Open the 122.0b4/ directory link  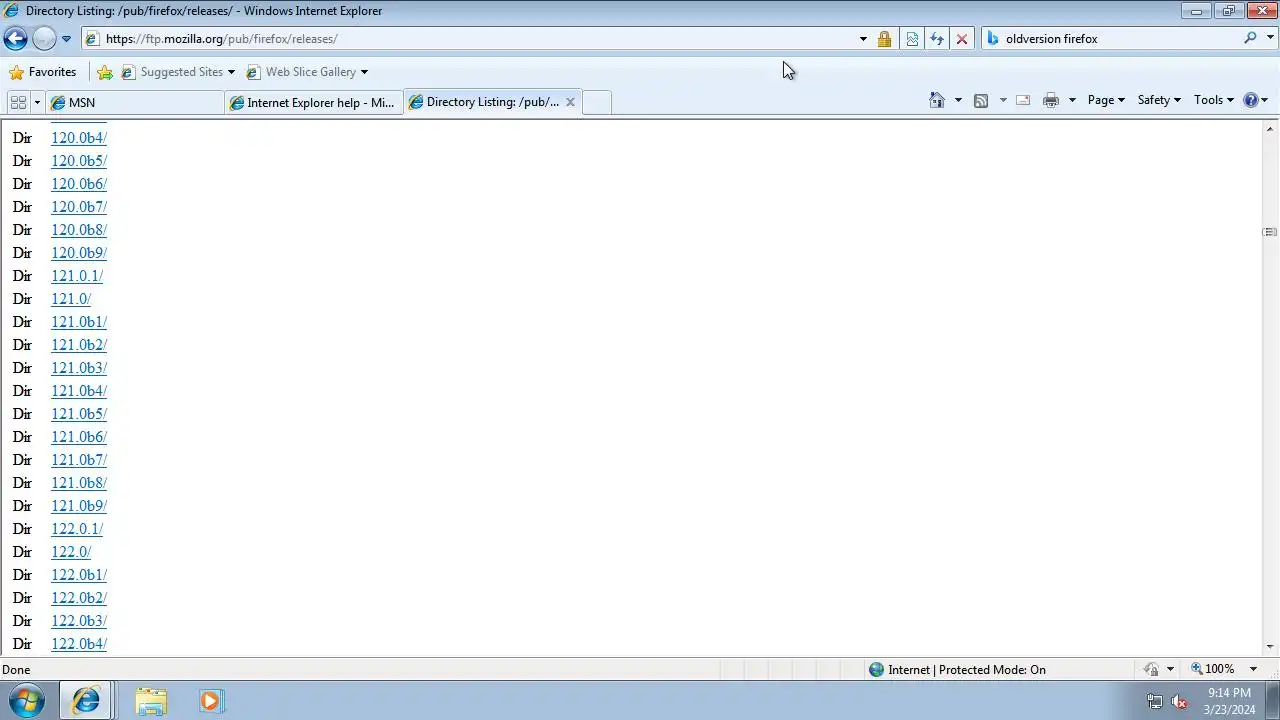[x=79, y=644]
